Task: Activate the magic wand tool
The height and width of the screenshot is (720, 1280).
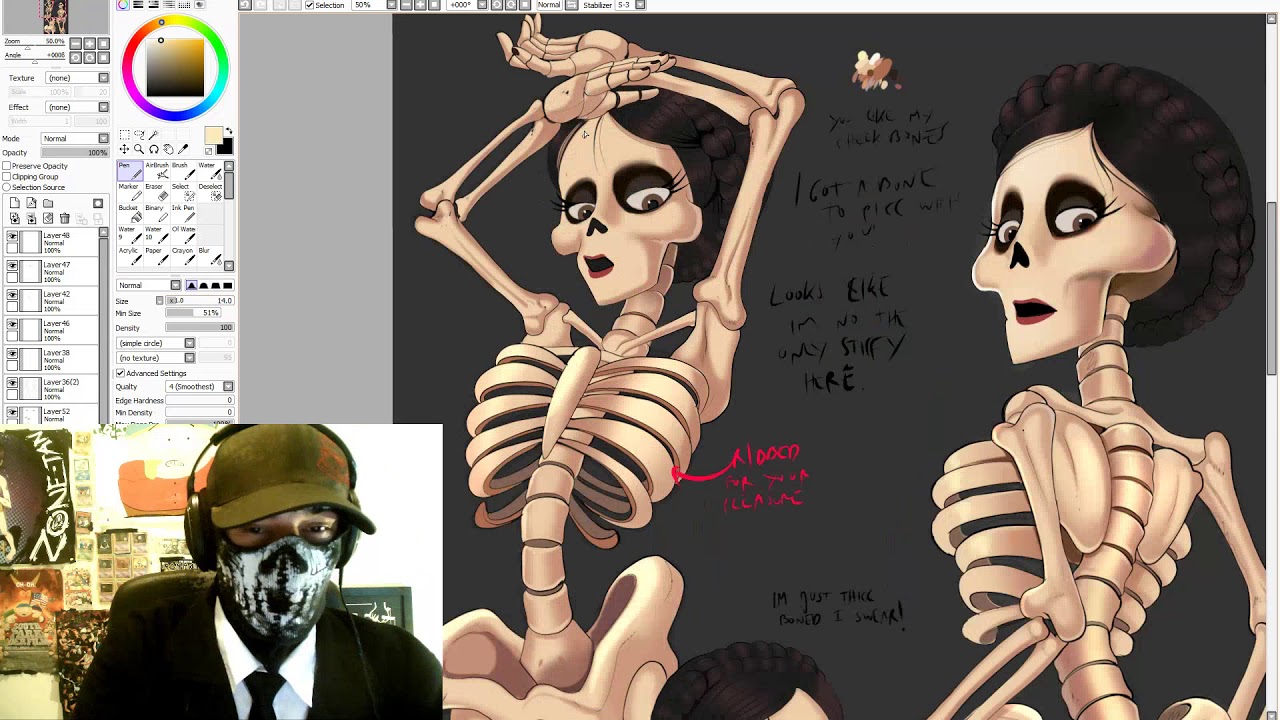Action: [153, 134]
